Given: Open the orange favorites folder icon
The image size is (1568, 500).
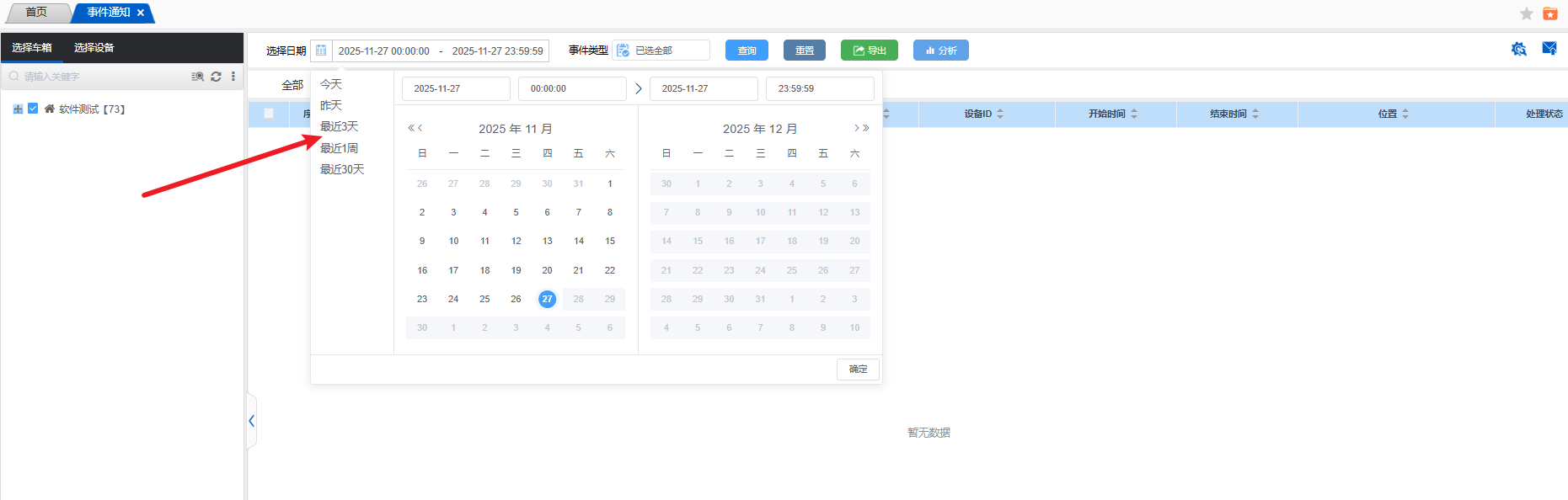Looking at the screenshot, I should 1549,13.
